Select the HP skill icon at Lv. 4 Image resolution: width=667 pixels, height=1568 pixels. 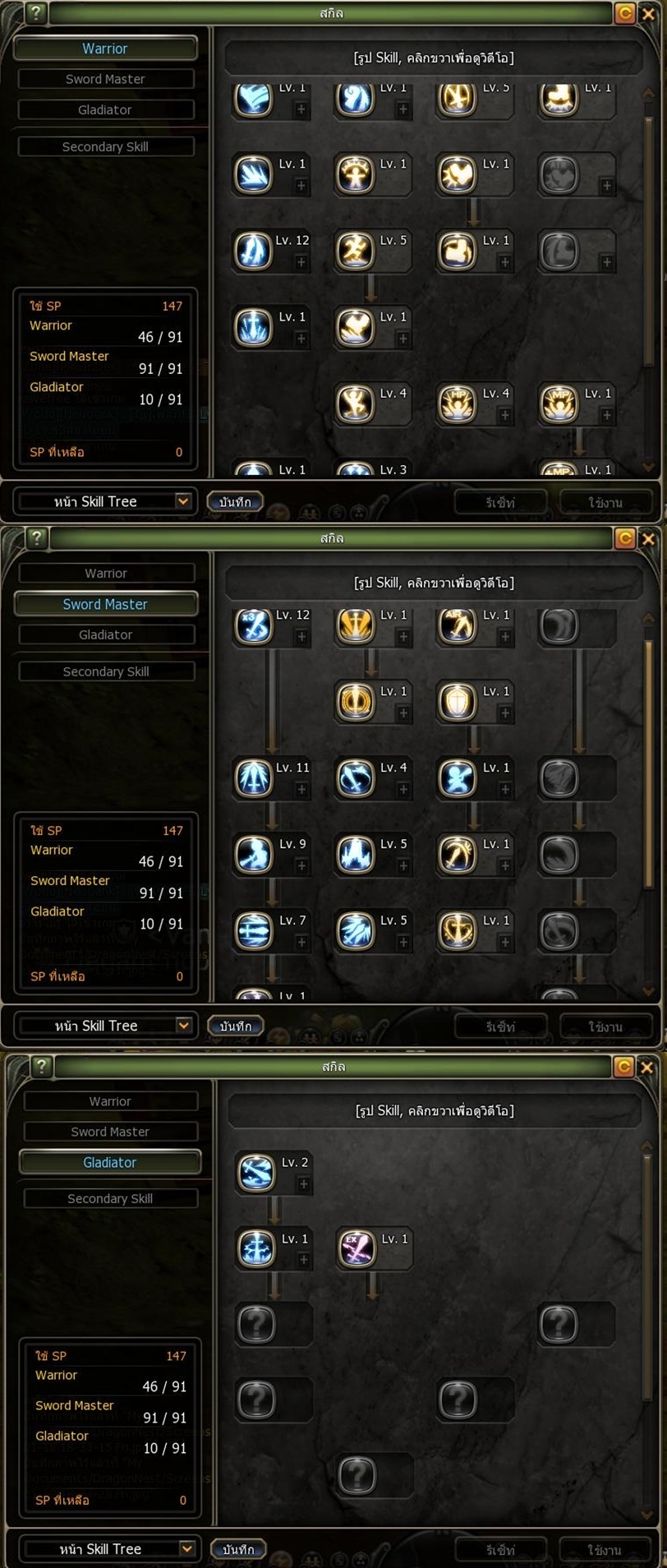pos(457,404)
